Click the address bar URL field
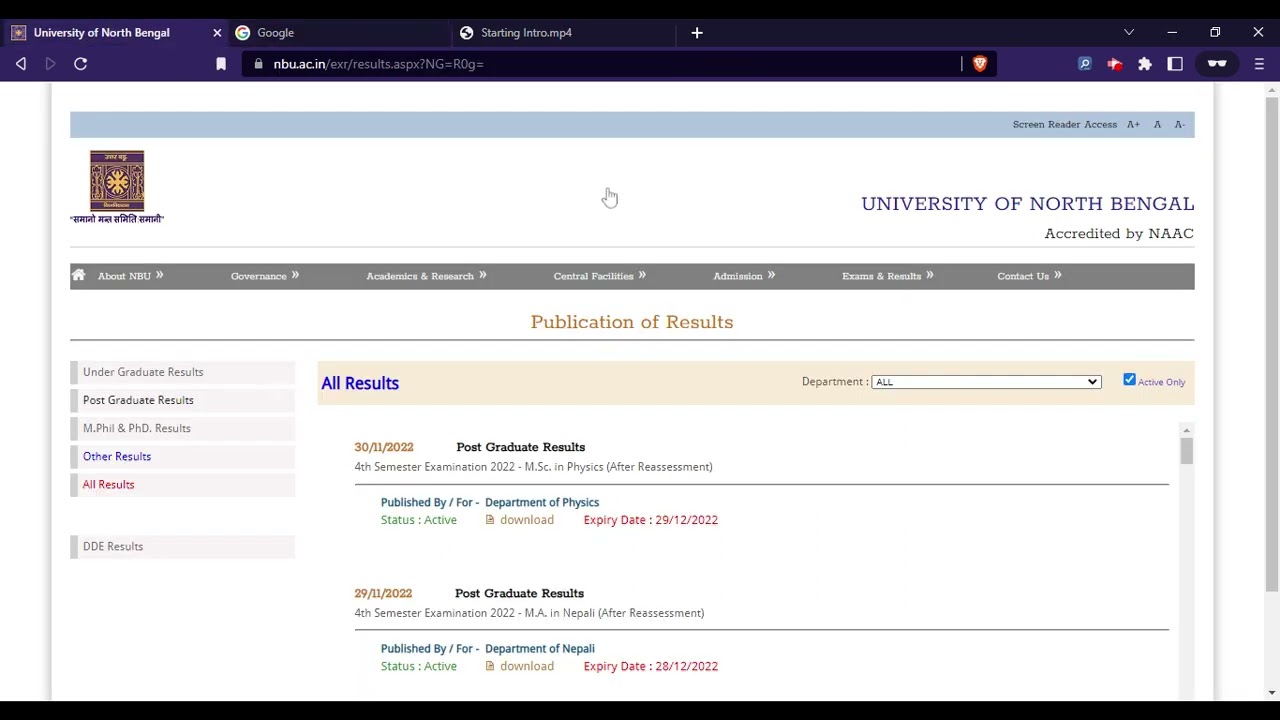 pyautogui.click(x=600, y=64)
